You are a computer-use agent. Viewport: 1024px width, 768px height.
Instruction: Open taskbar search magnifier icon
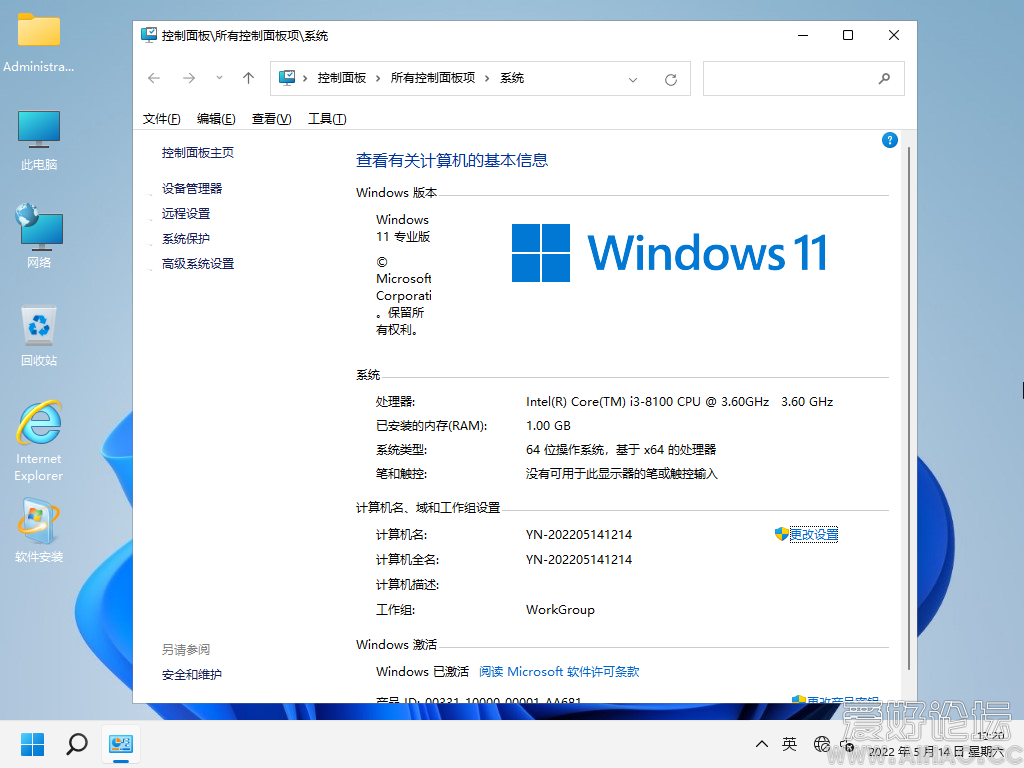[x=77, y=744]
